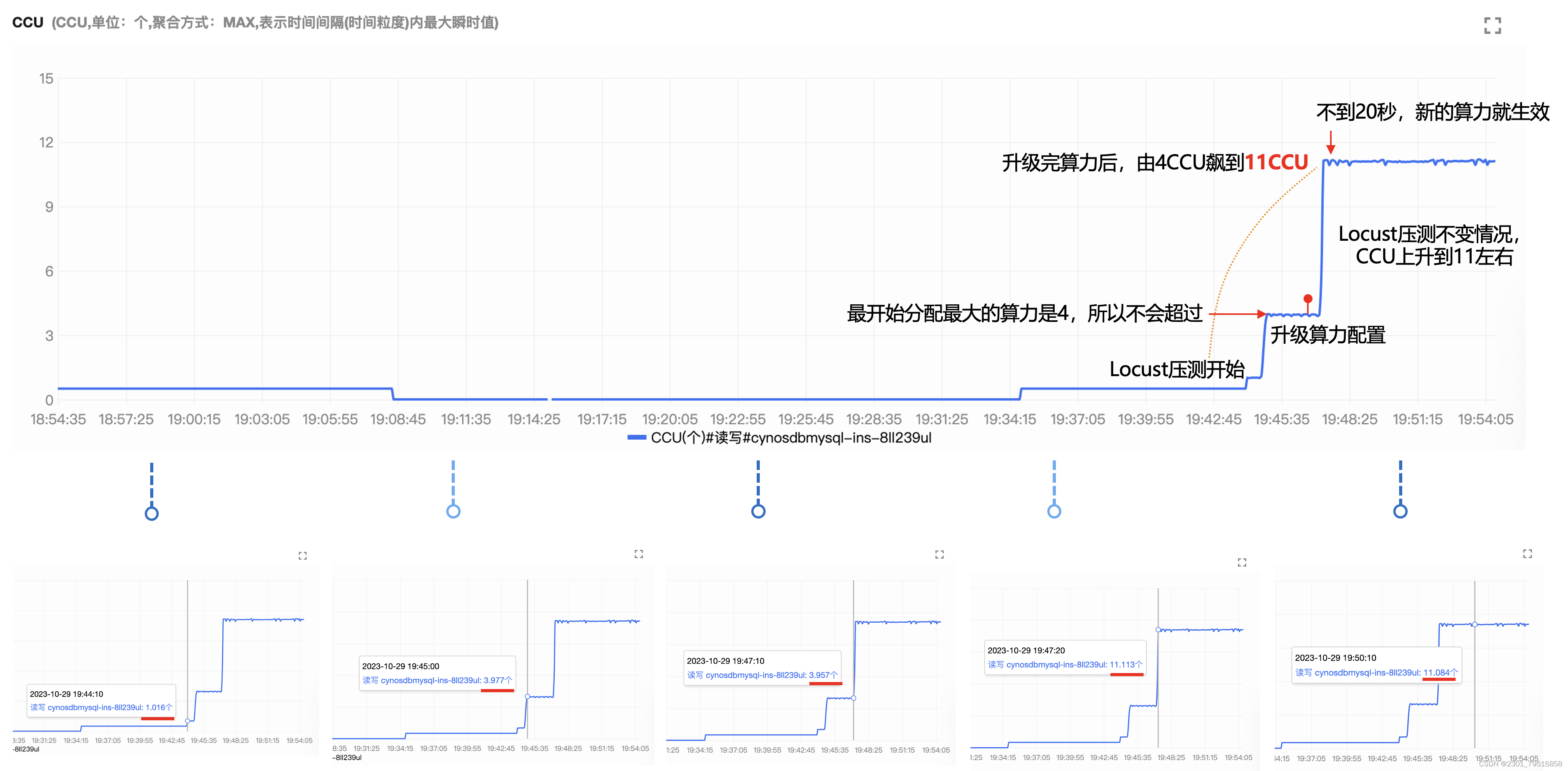Open fullscreen for the 19:47:10 tooltip chart
Screen dimensions: 1568x771
939,554
